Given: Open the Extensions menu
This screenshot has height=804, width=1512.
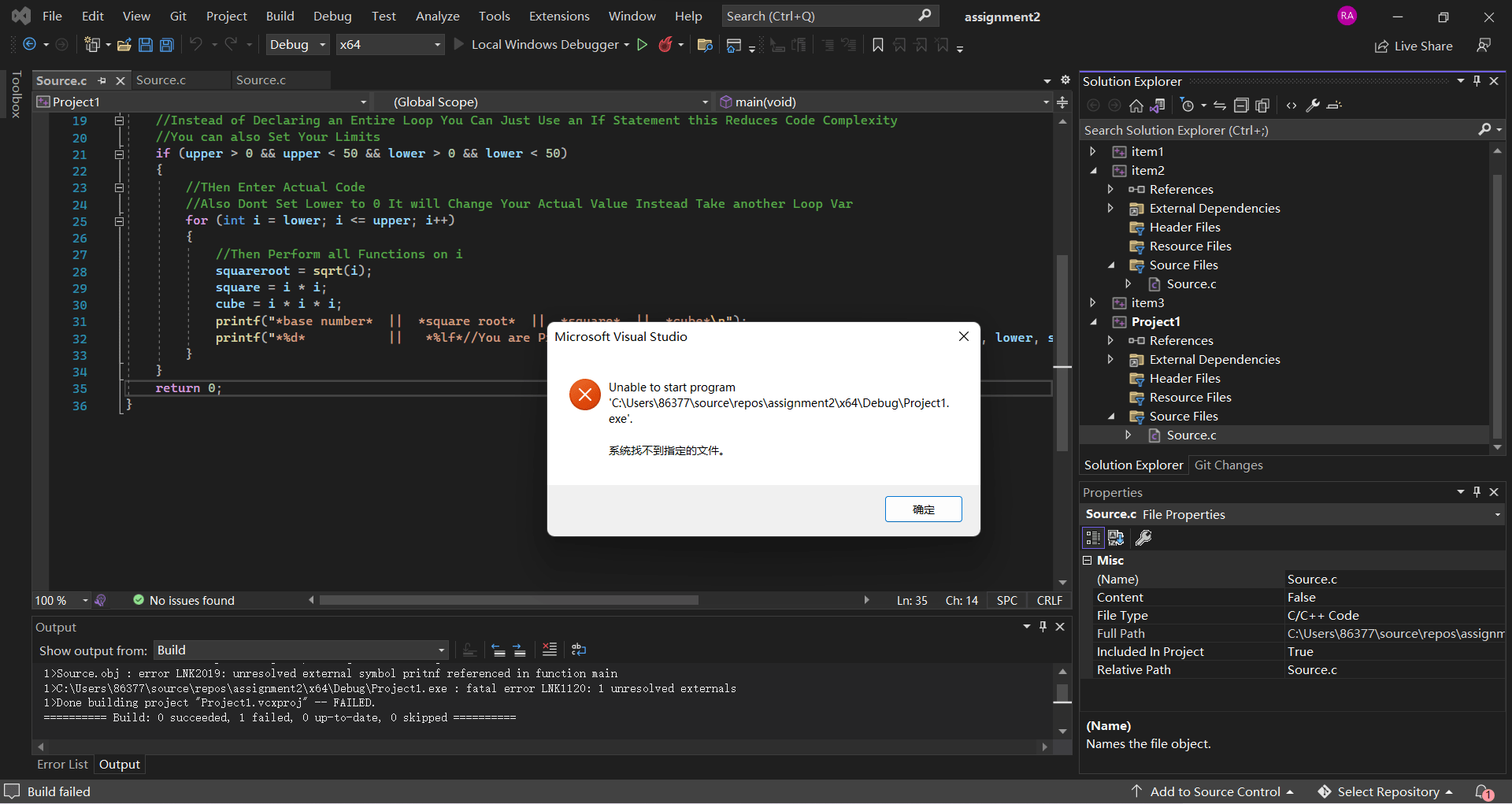Looking at the screenshot, I should (x=559, y=16).
